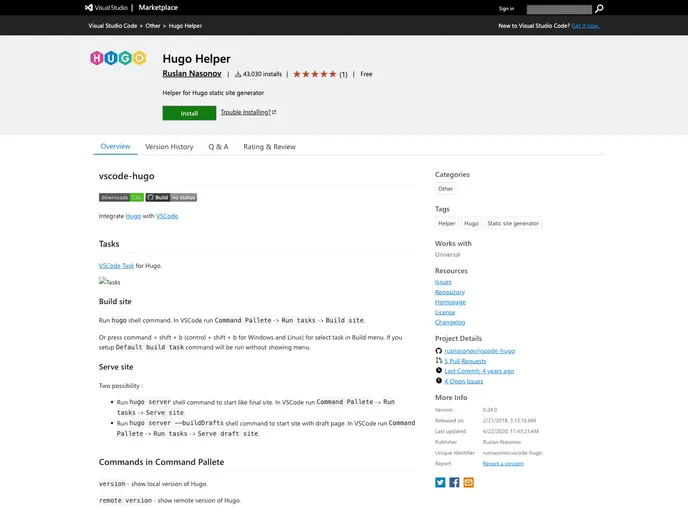The height and width of the screenshot is (512, 688).
Task: Click Last Commit: 4 years ago link
Action: click(x=479, y=371)
